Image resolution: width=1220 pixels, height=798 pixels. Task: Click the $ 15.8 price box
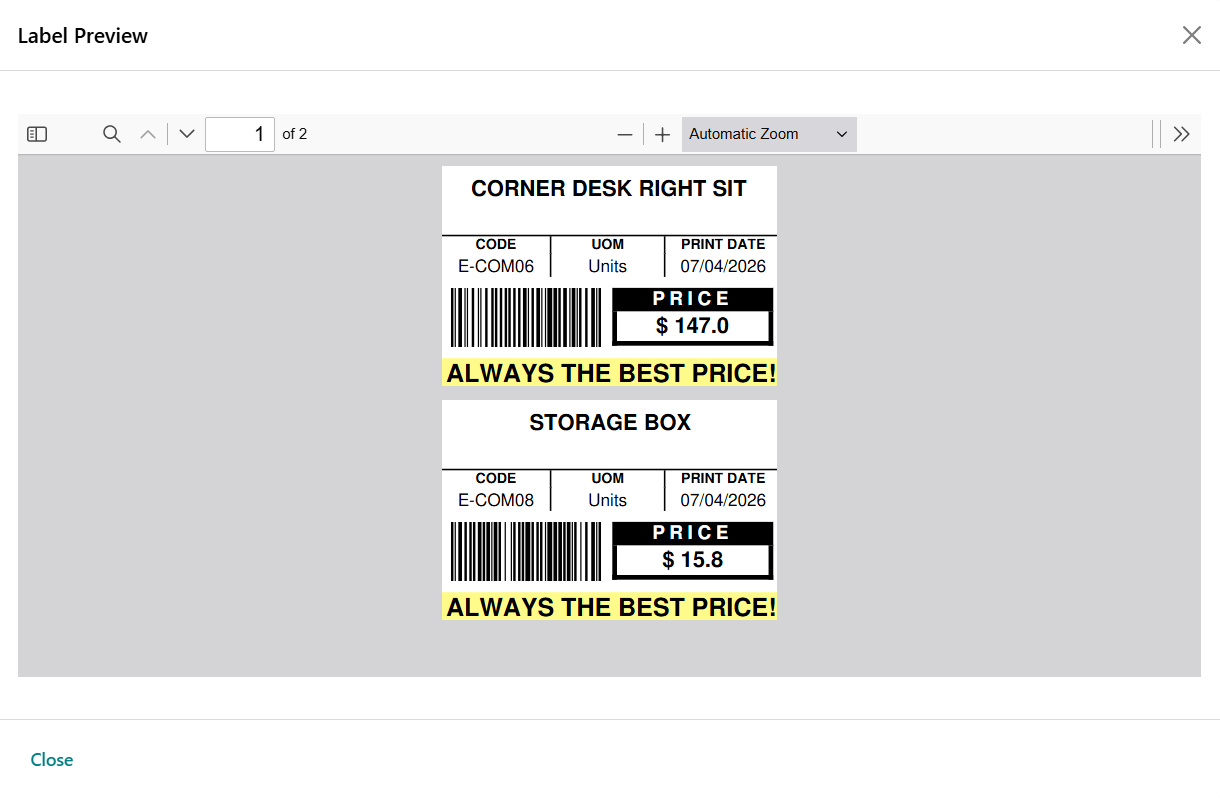click(692, 560)
